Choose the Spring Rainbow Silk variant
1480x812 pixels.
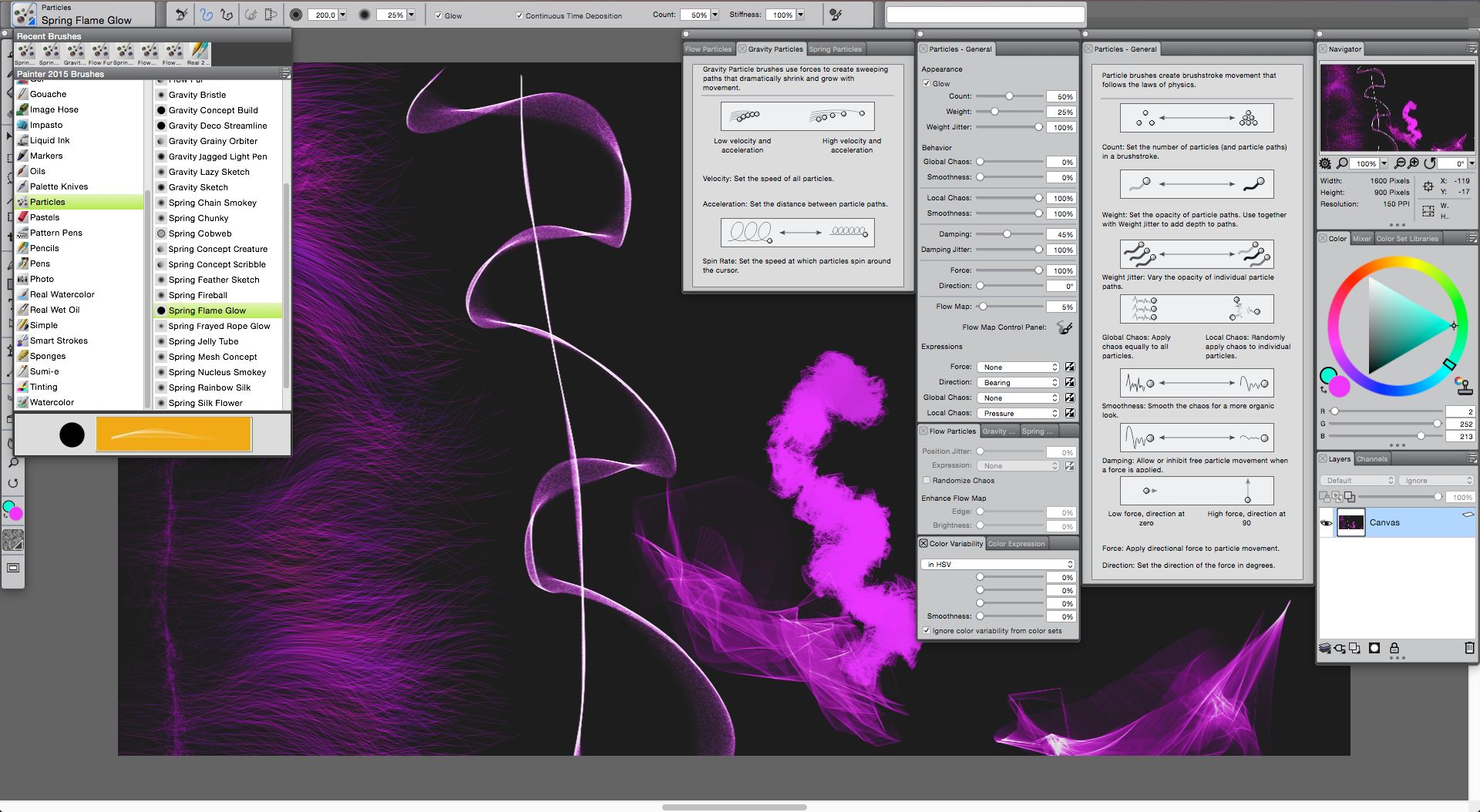coord(218,388)
